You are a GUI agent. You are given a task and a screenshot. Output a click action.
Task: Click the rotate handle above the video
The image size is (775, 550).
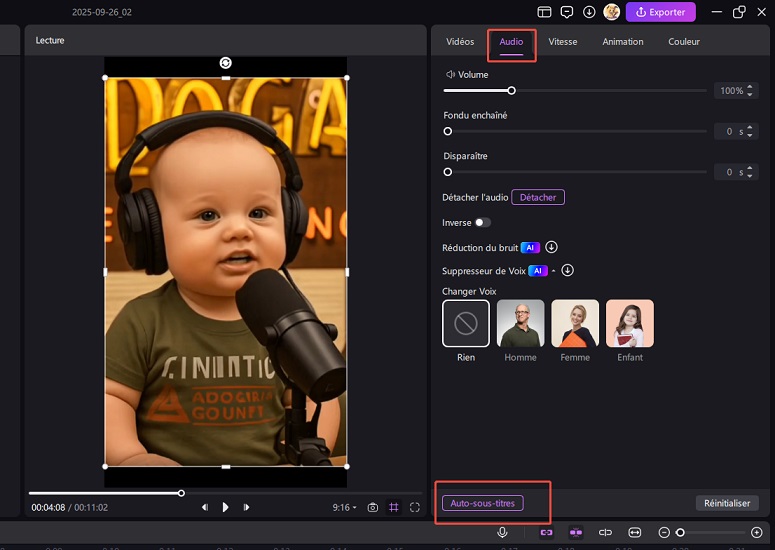coord(225,63)
